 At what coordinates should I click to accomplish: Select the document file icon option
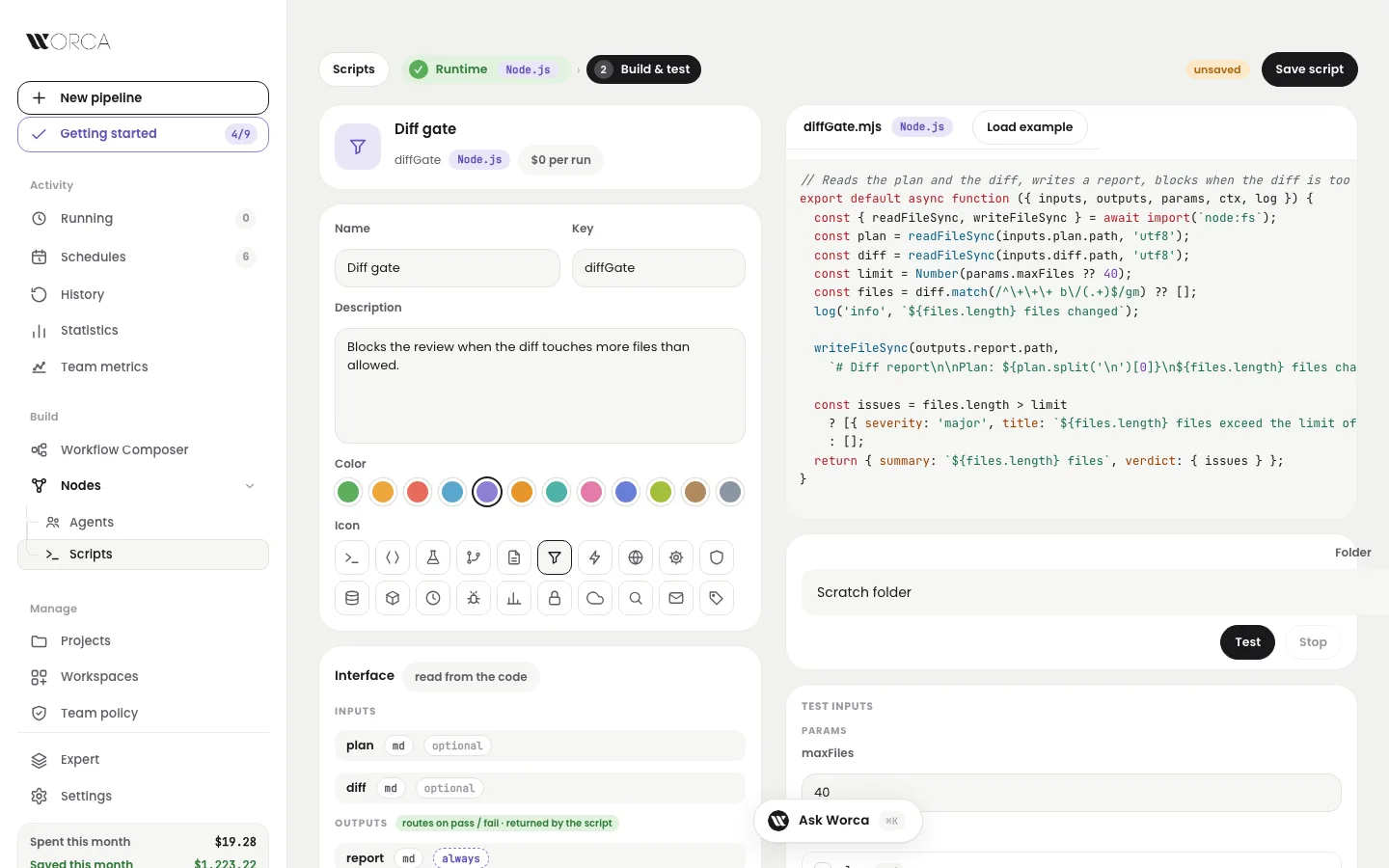click(x=514, y=557)
